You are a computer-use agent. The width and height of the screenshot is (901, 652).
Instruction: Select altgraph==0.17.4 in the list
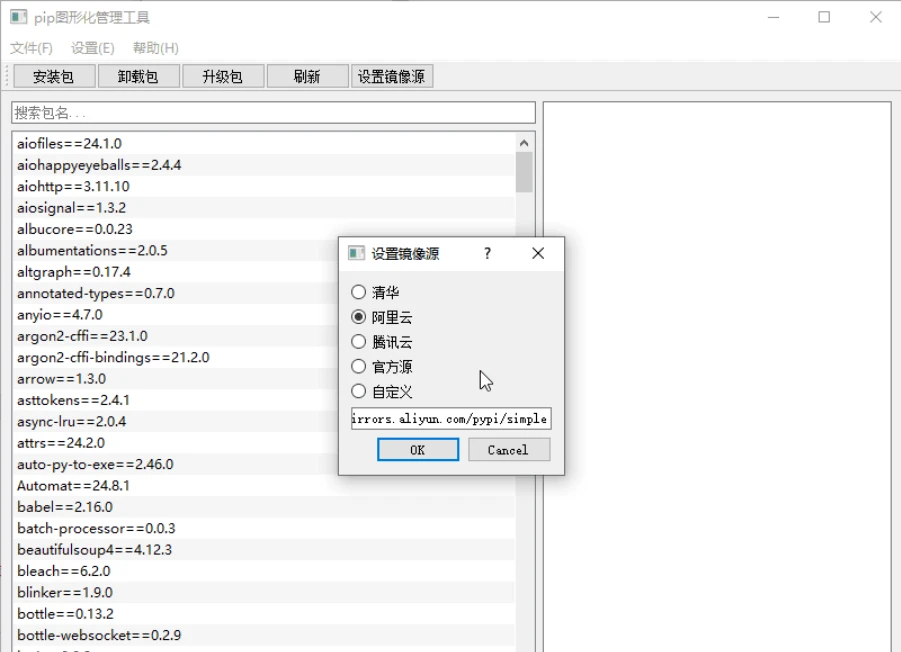175,272
